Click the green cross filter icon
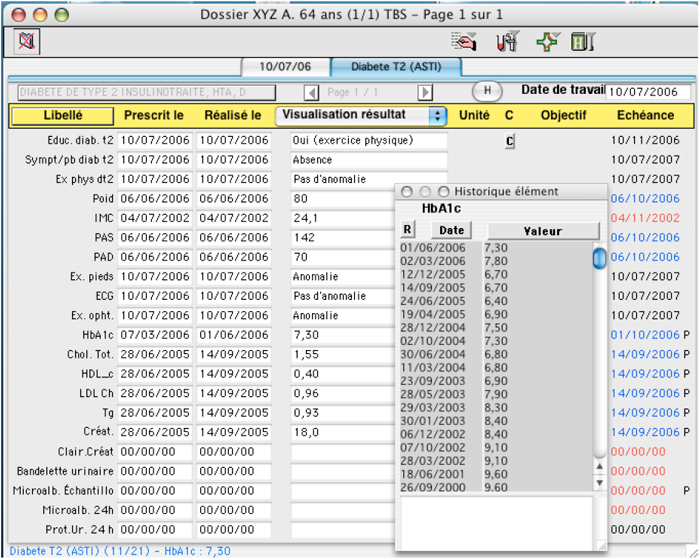700x558 pixels. 548,42
